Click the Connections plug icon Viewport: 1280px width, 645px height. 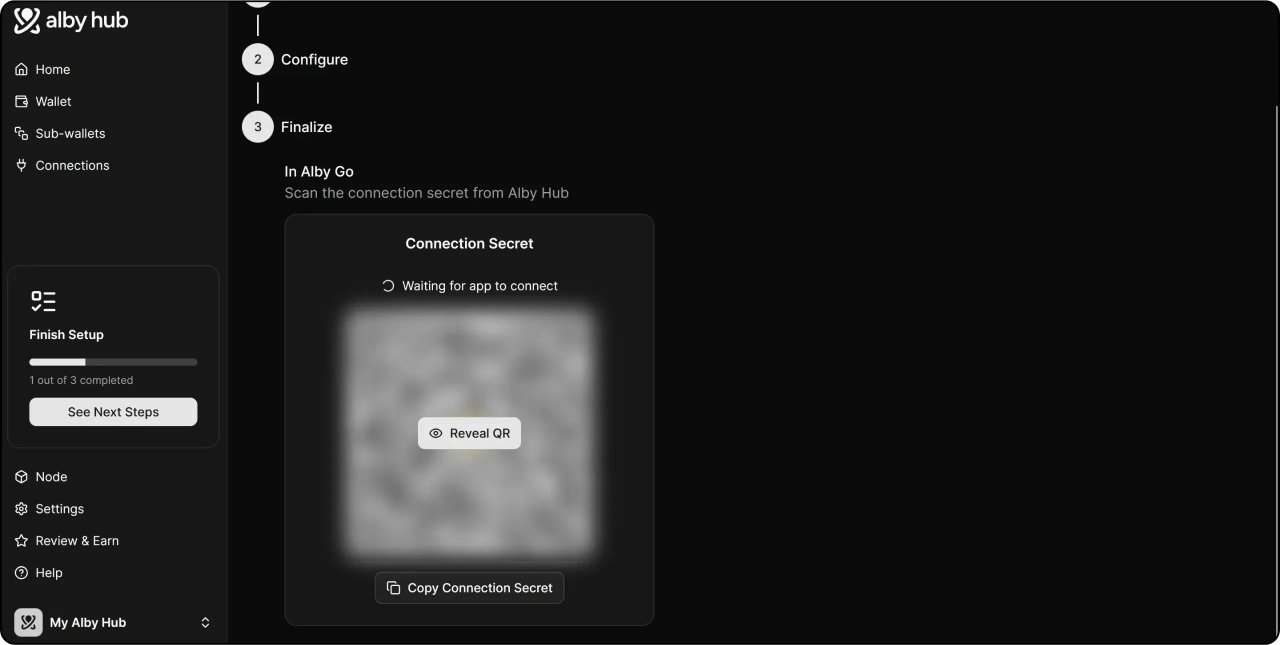point(22,166)
